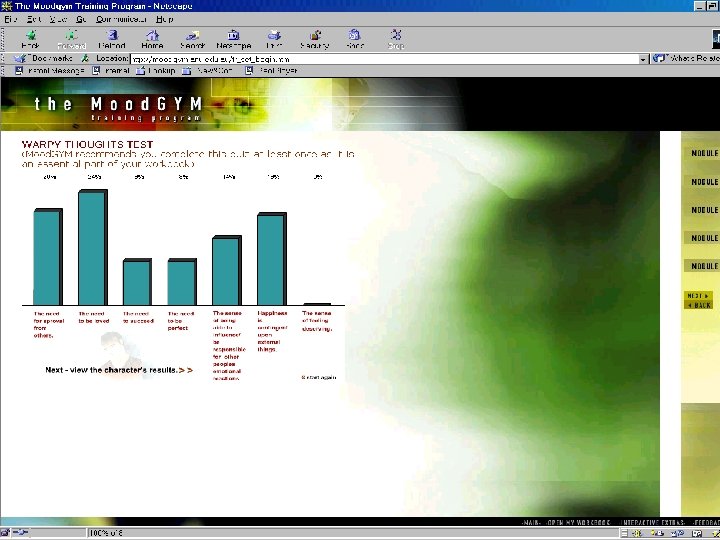This screenshot has height=540, width=720.
Task: Open the Edit menu
Action: tap(33, 19)
